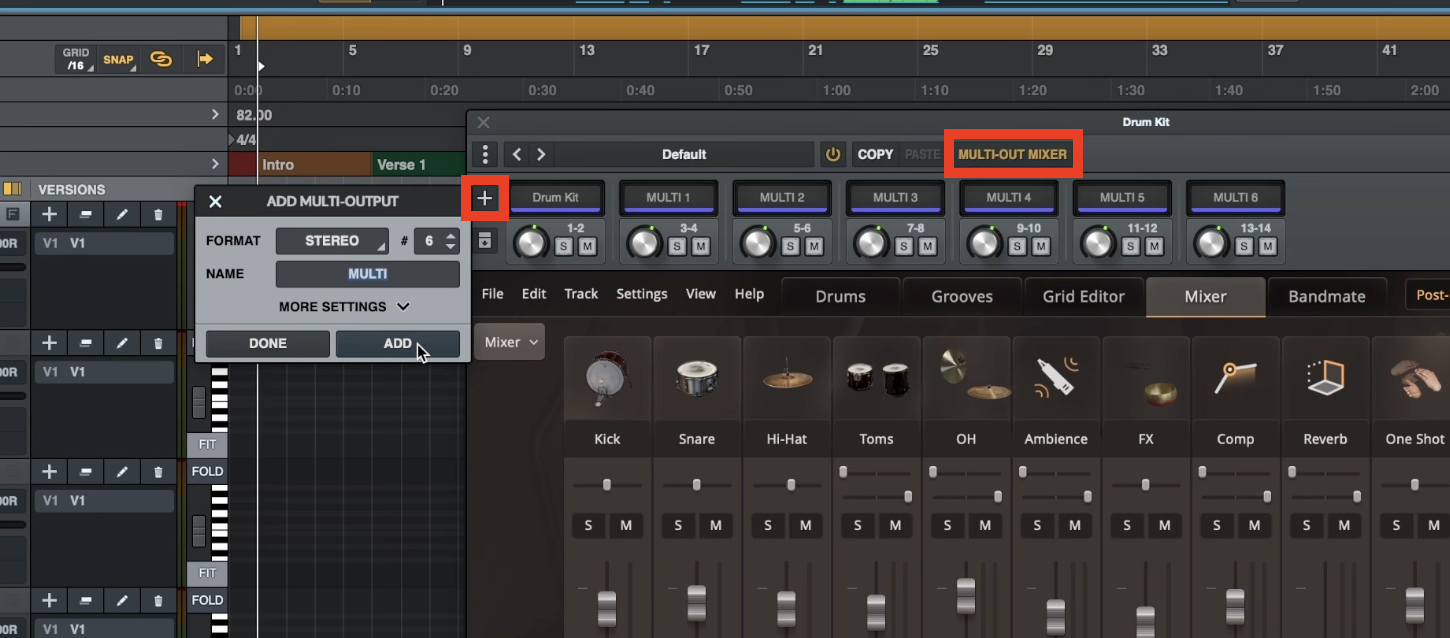
Task: Select the Snare channel icon
Action: pos(697,378)
